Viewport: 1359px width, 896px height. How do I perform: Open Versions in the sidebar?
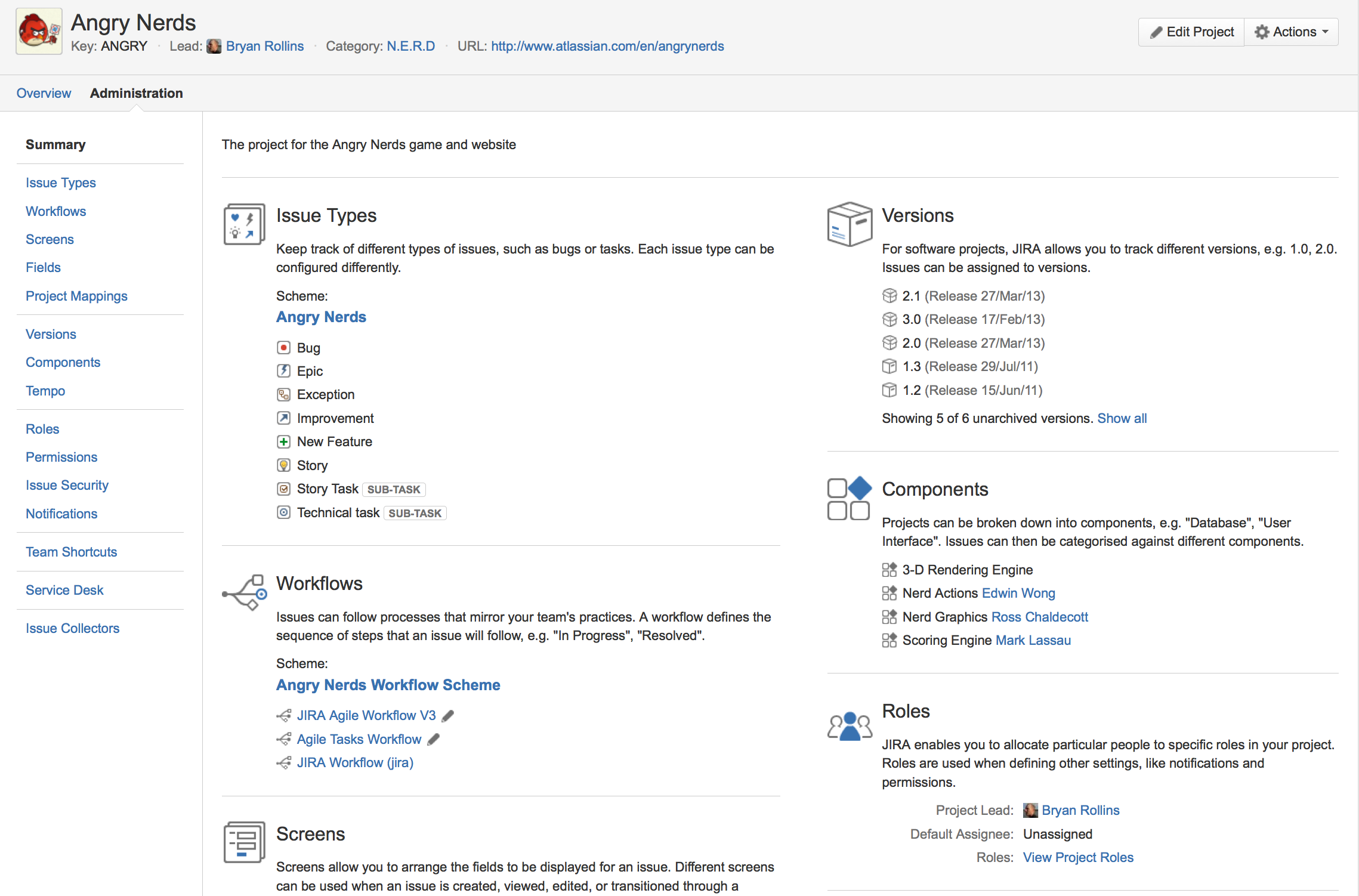click(51, 334)
